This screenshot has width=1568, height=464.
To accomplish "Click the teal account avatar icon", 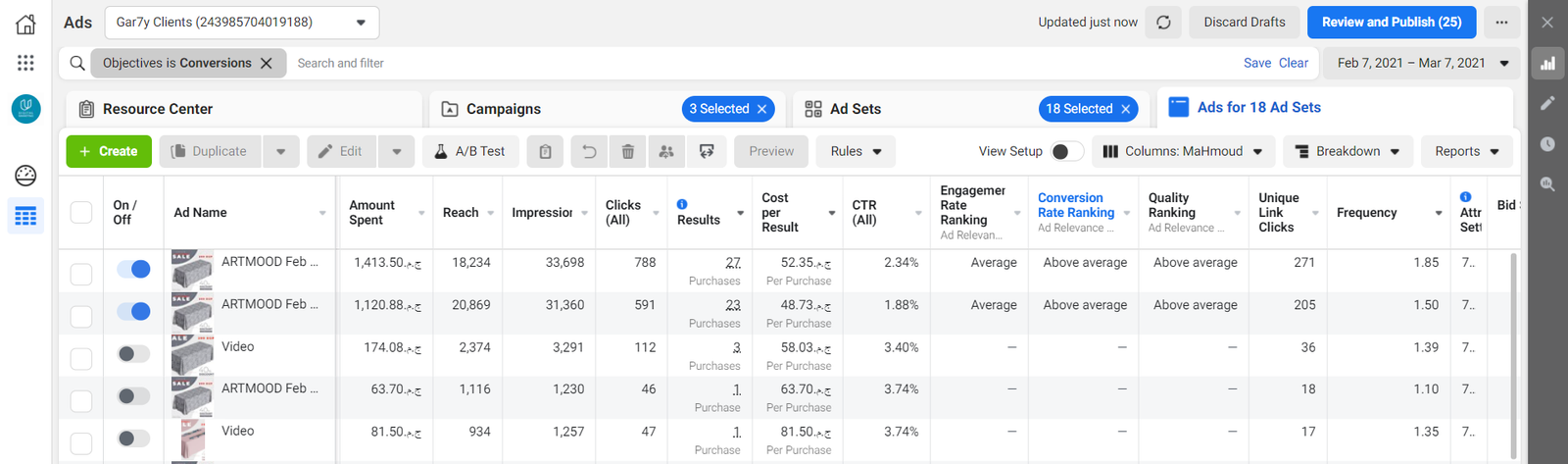I will point(25,108).
